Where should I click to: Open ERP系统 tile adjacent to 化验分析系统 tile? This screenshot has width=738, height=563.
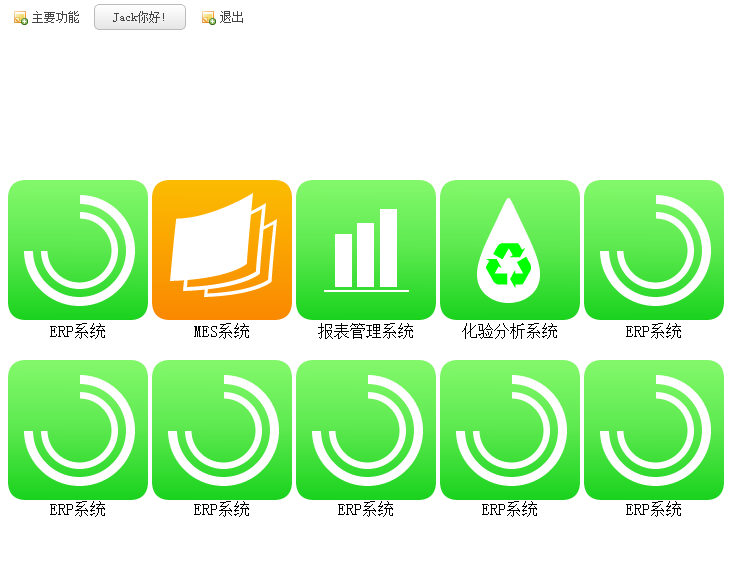654,250
